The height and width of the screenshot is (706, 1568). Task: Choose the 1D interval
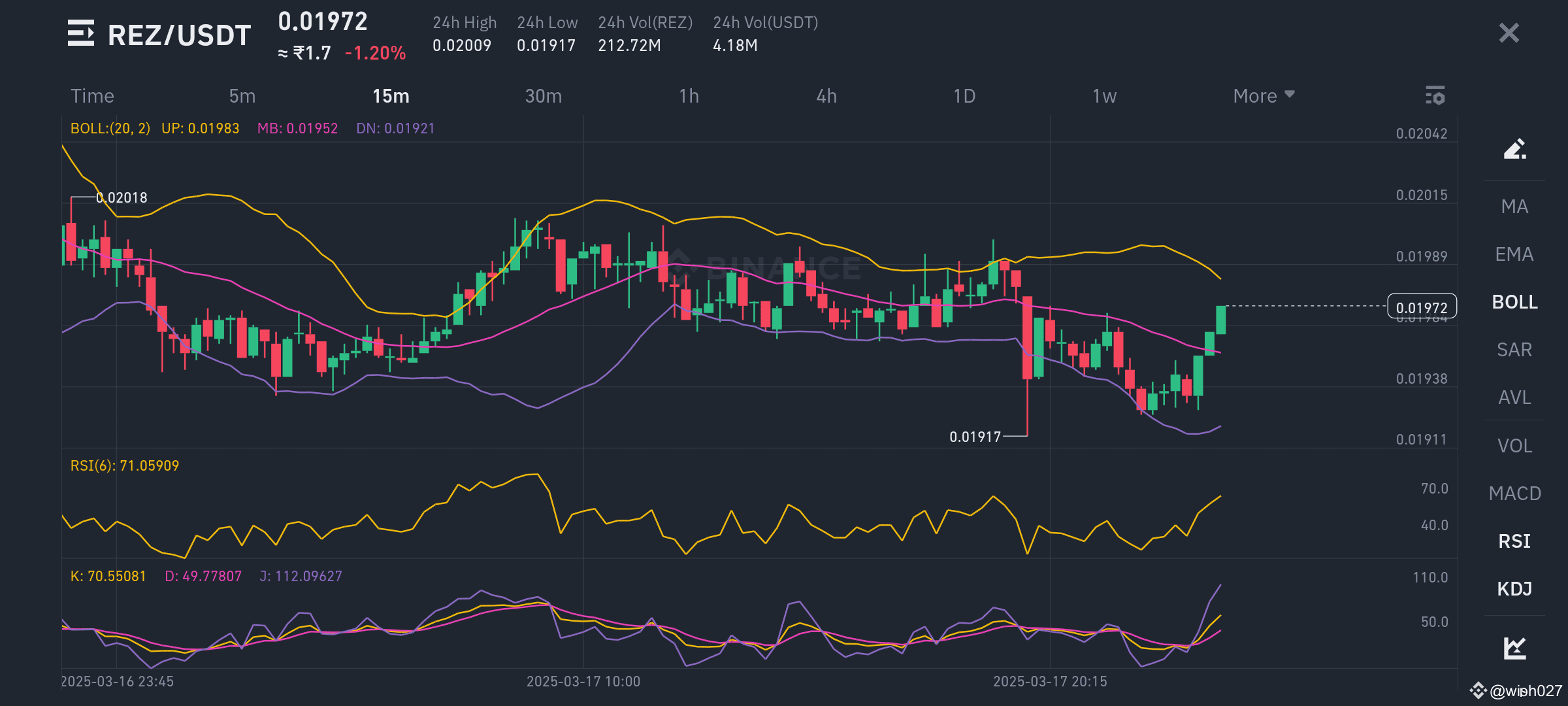[964, 96]
